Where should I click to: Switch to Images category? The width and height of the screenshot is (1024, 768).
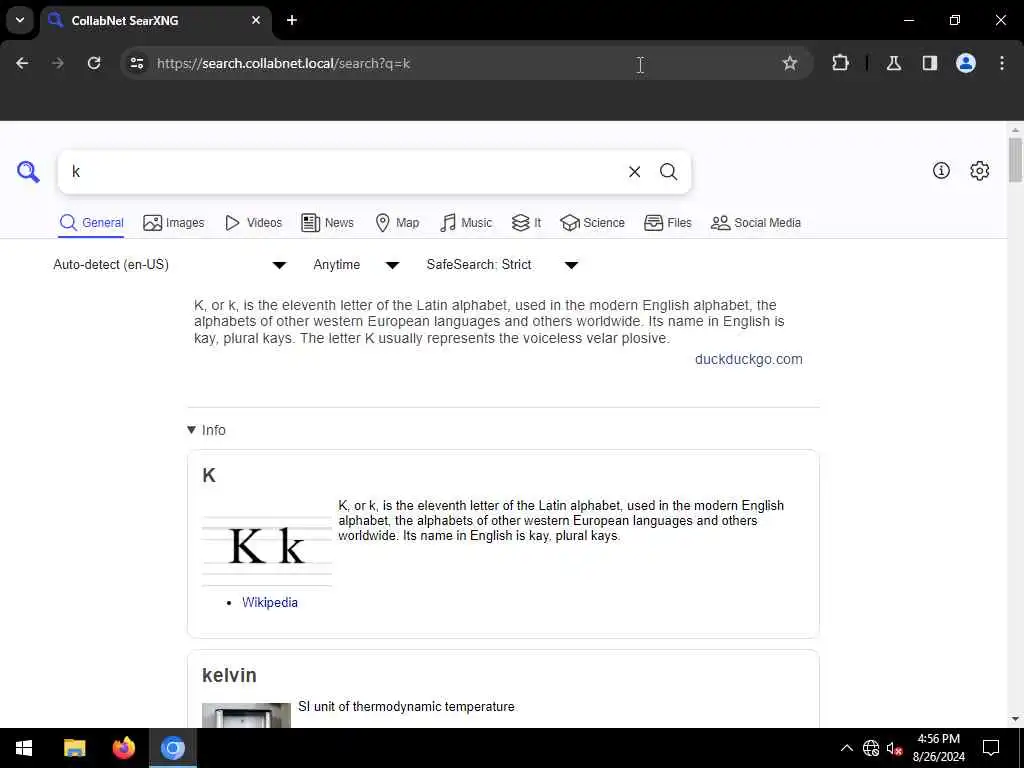tap(174, 223)
